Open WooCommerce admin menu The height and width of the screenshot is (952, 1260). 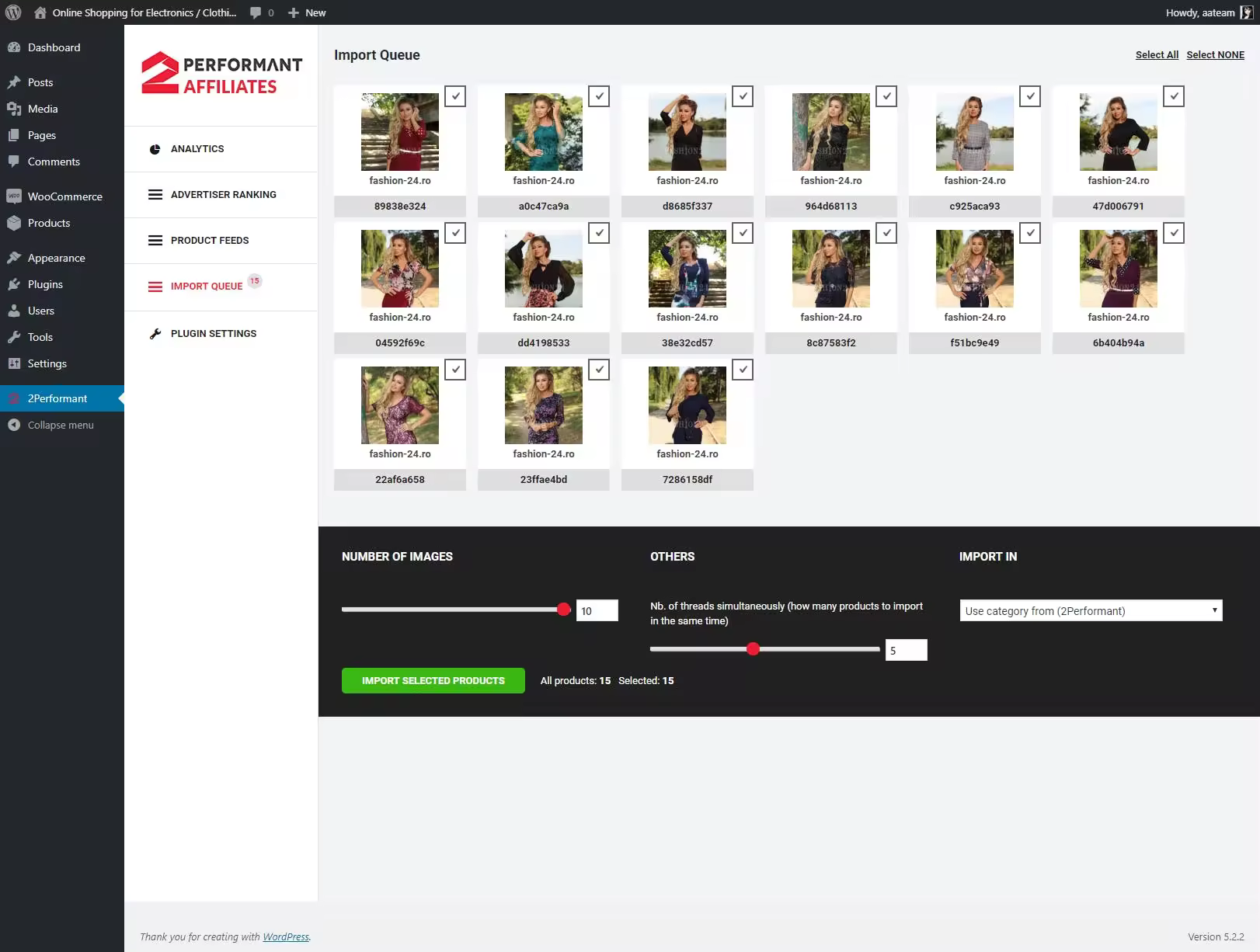click(x=62, y=196)
